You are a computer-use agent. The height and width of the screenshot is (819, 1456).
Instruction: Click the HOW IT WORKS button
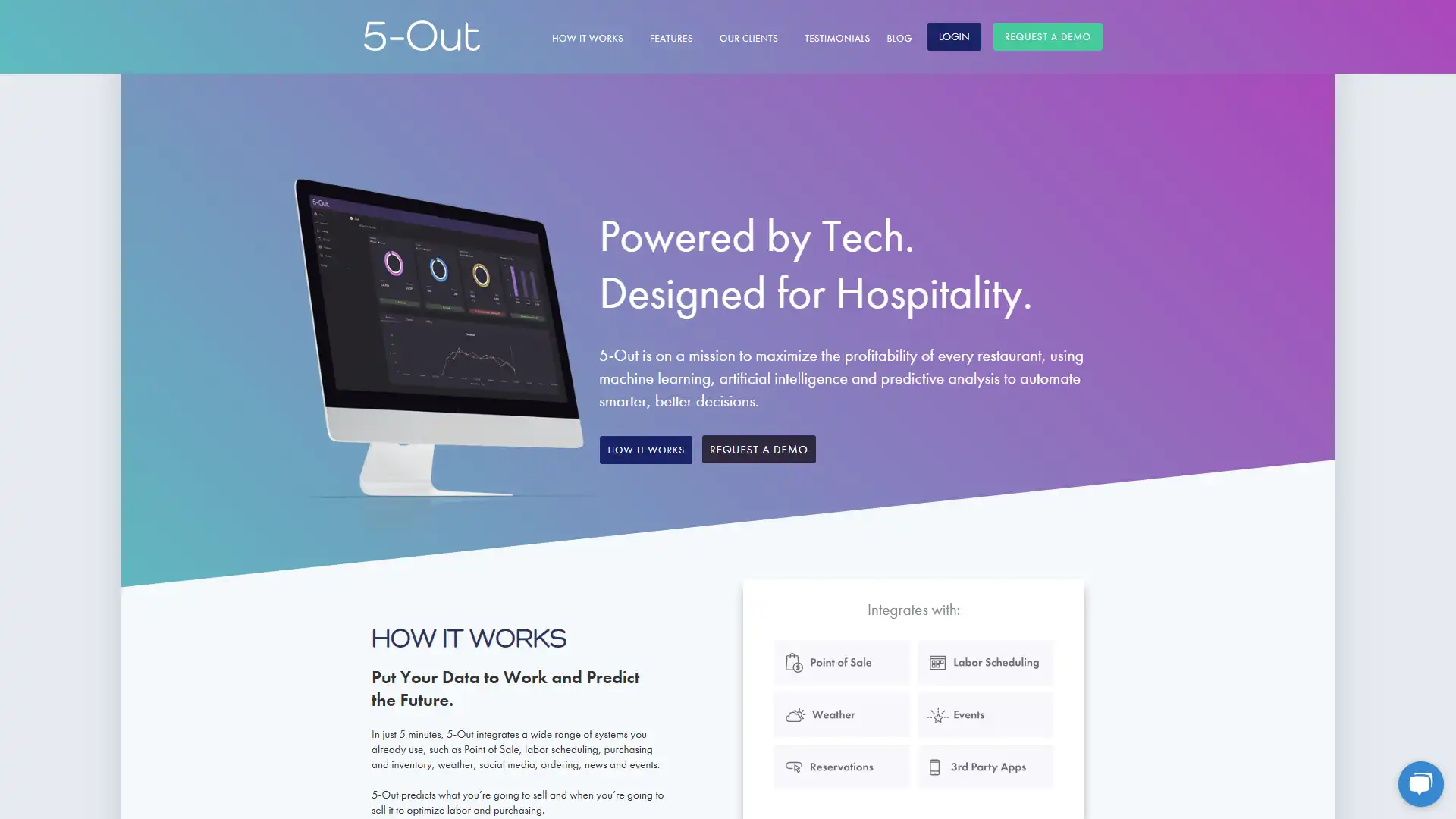coord(645,449)
